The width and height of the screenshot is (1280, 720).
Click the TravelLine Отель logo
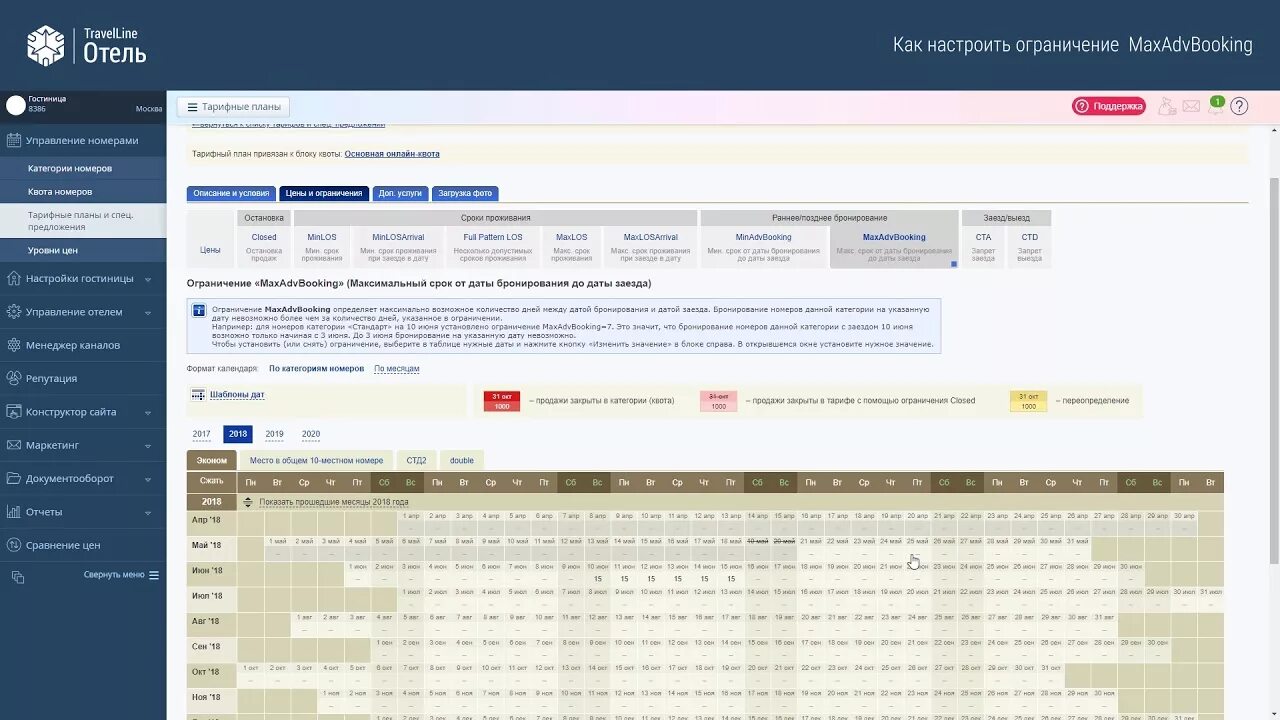coord(86,45)
